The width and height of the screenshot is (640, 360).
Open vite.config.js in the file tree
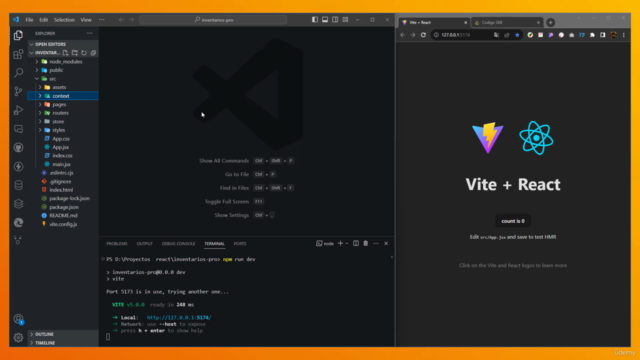[63, 224]
